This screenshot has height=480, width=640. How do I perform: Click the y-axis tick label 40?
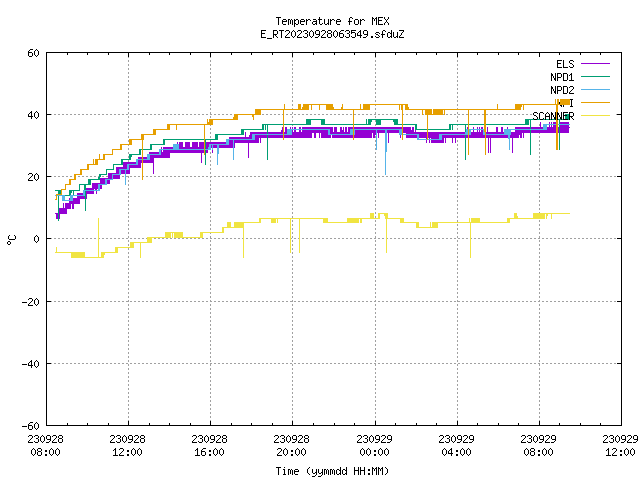33,115
